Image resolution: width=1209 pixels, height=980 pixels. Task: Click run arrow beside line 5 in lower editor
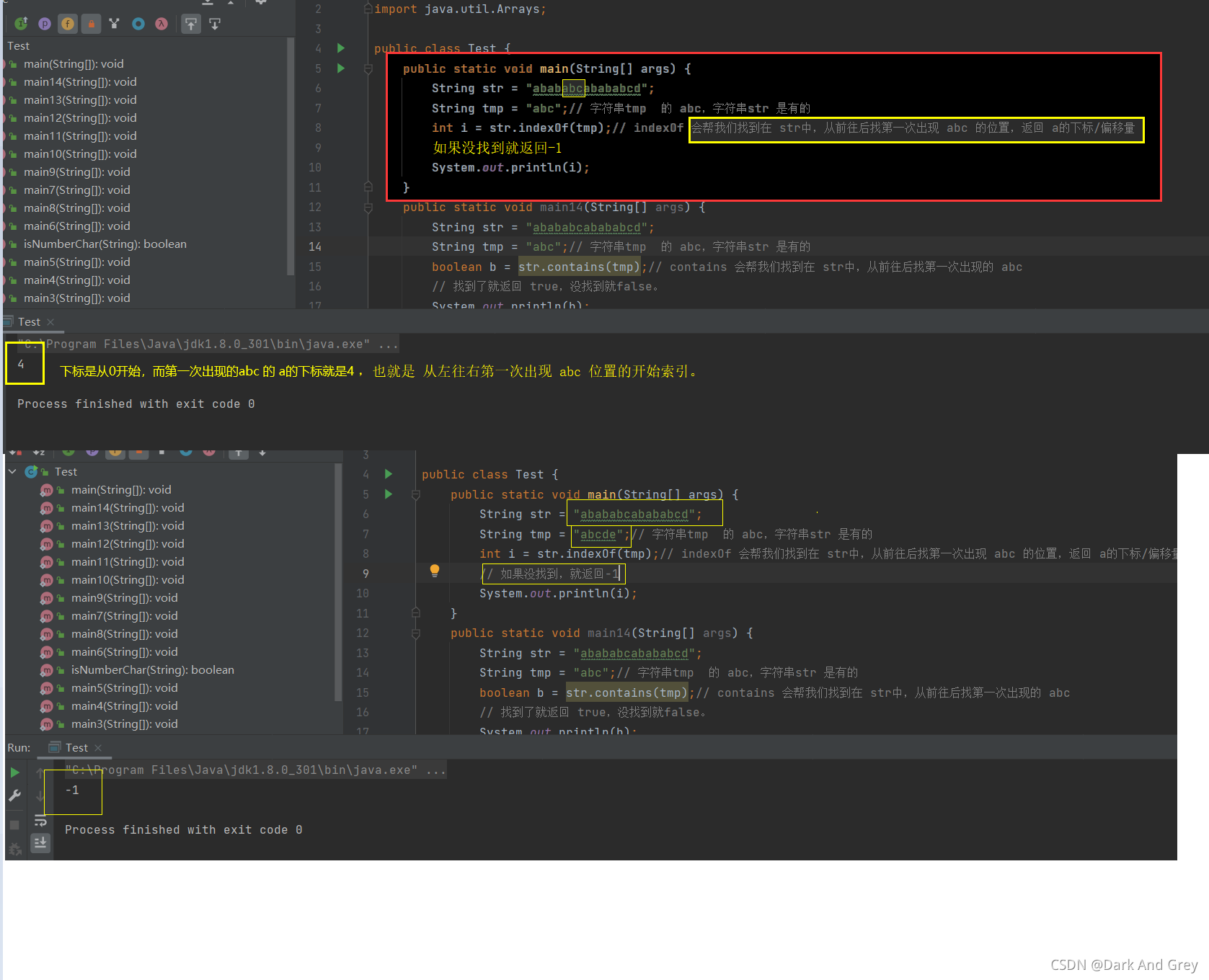pyautogui.click(x=389, y=494)
